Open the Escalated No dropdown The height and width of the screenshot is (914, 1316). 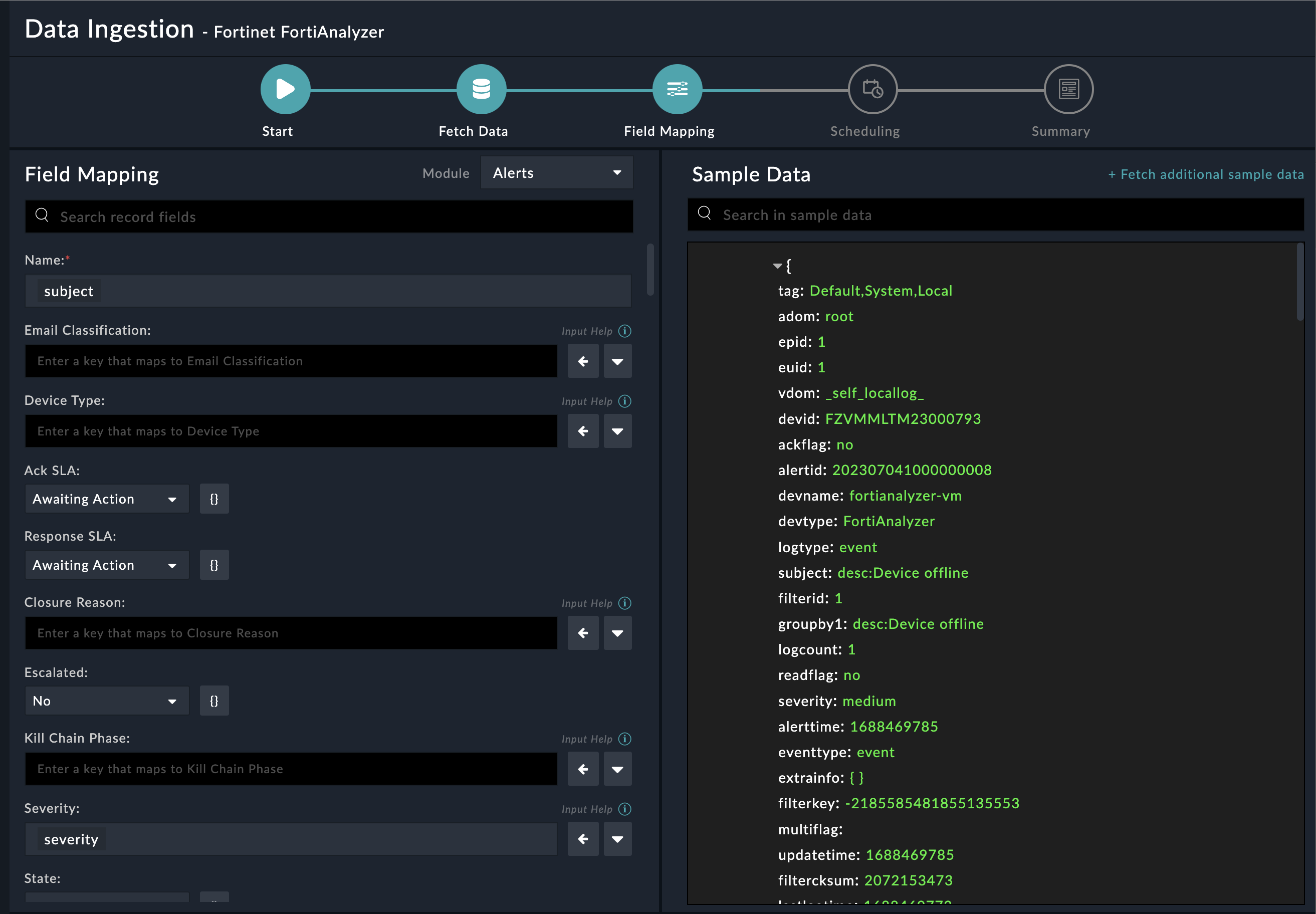(107, 701)
